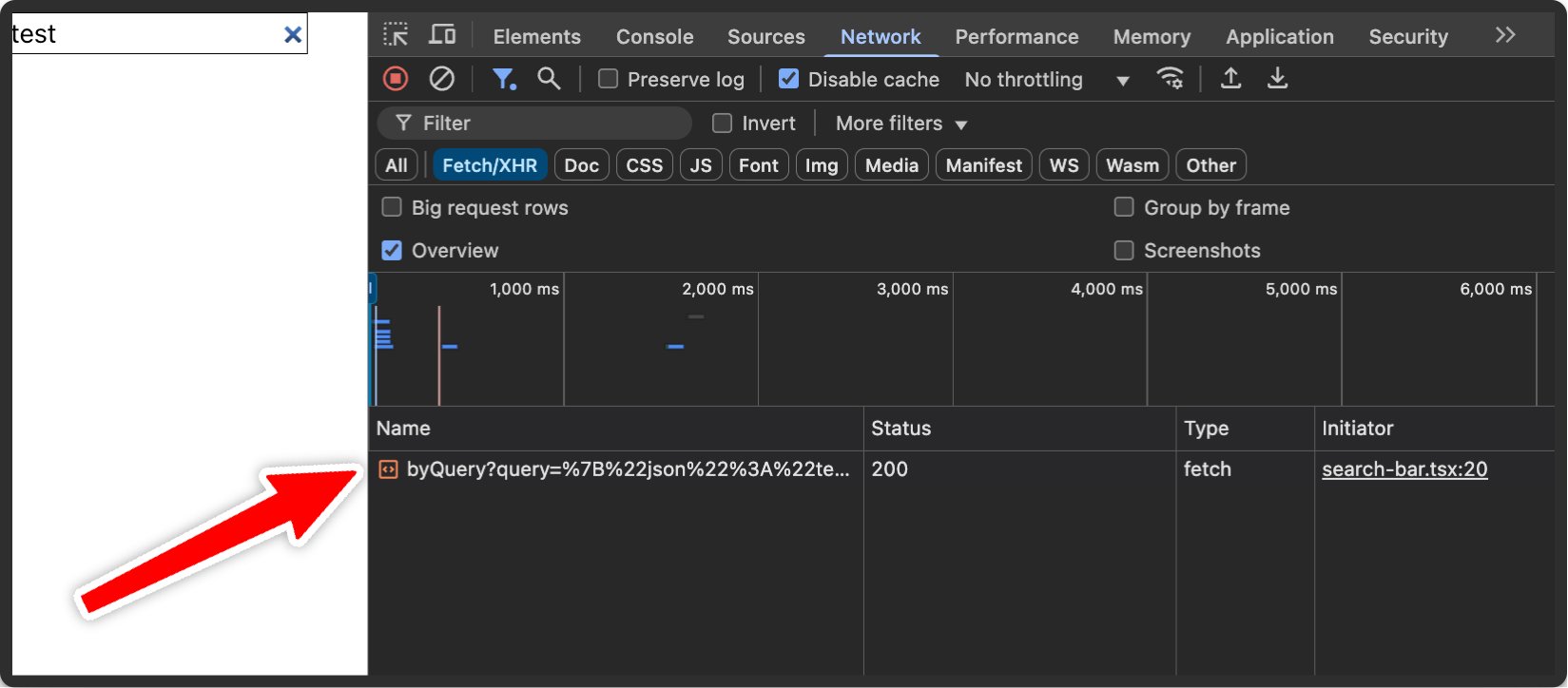Show more DevTools tabs chevron
Screen dimensions: 1568x688
(x=1504, y=36)
